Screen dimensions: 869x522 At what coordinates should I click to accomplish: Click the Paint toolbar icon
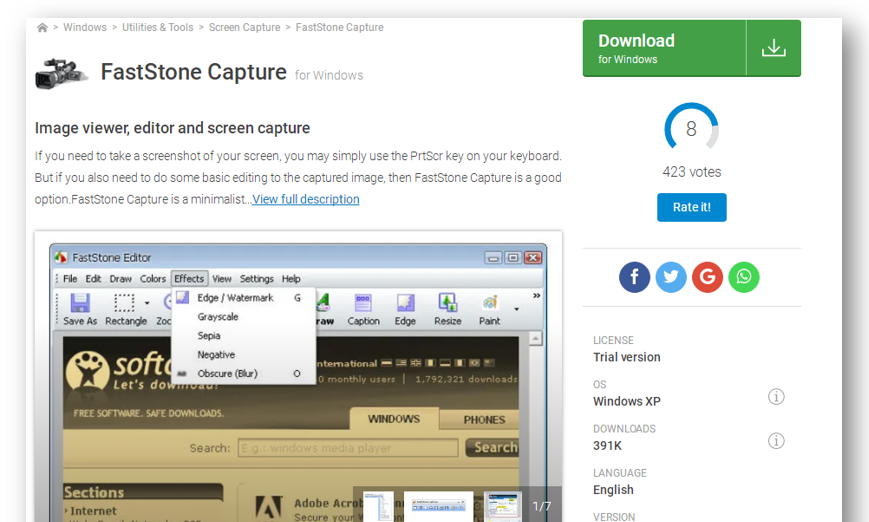point(489,309)
